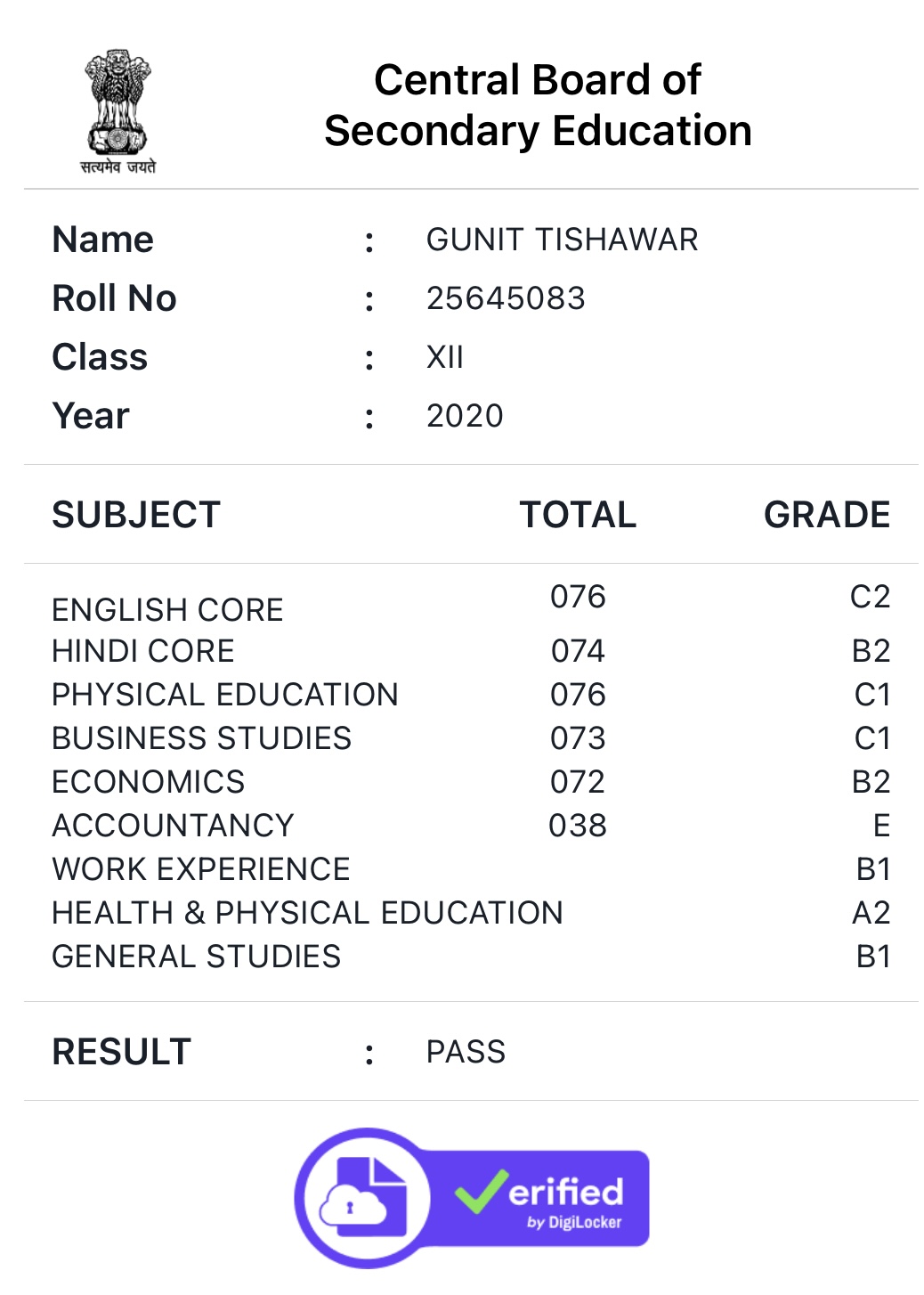Select the Central Board of Secondary Education title

tap(538, 105)
